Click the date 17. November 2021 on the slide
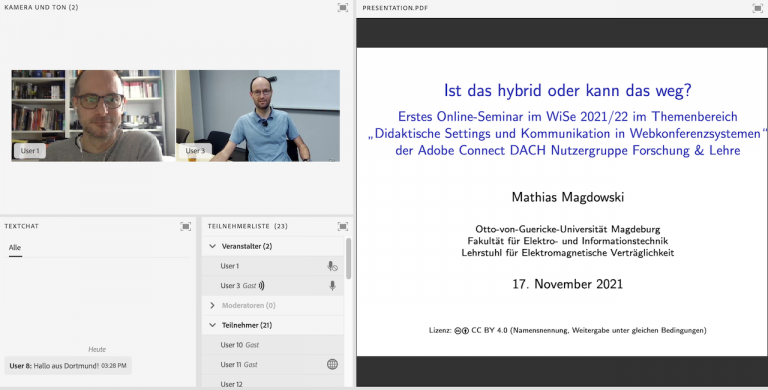This screenshot has height=390, width=768. (x=568, y=284)
